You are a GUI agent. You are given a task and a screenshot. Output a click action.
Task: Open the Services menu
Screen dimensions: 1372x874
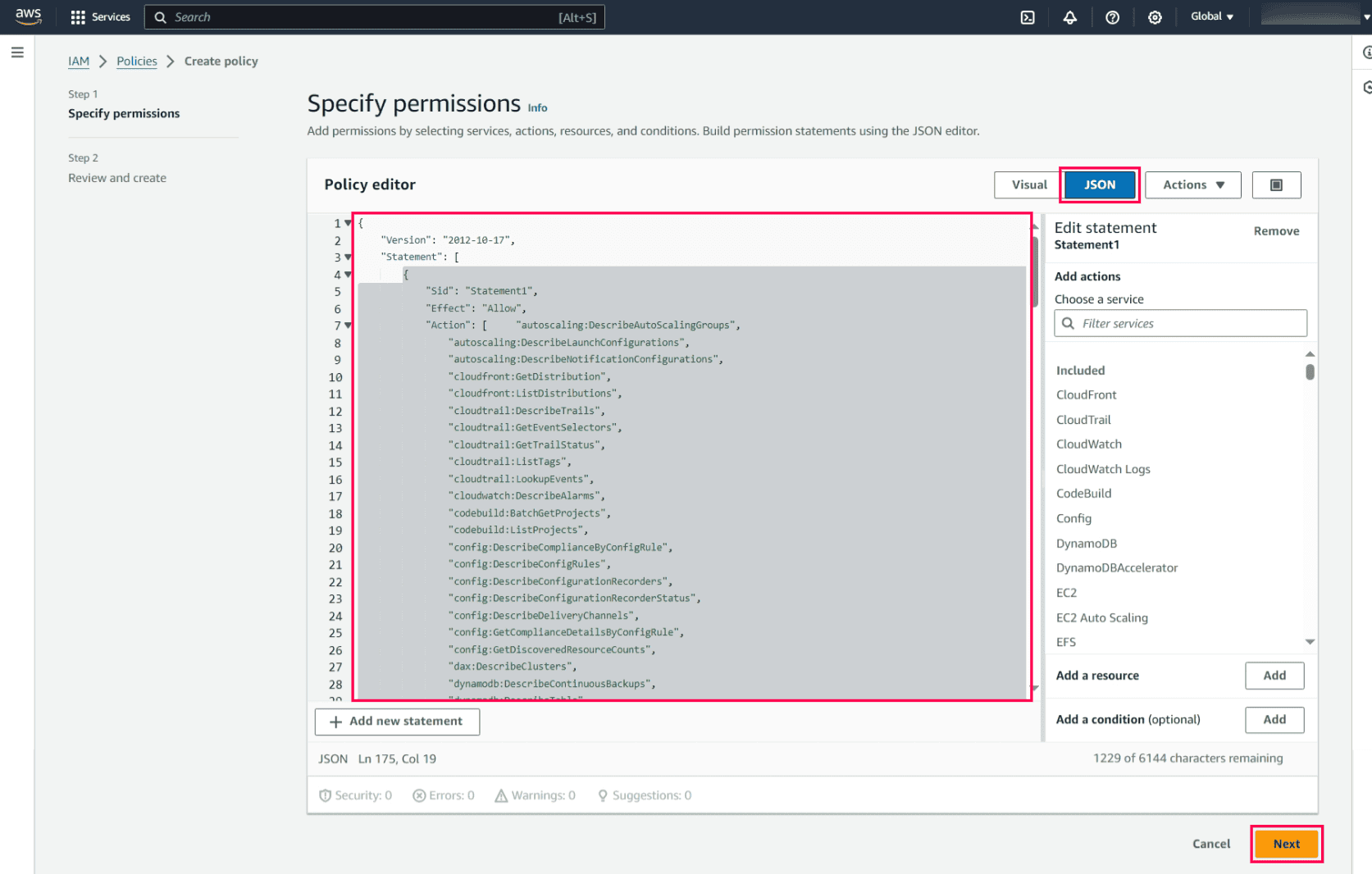[100, 16]
